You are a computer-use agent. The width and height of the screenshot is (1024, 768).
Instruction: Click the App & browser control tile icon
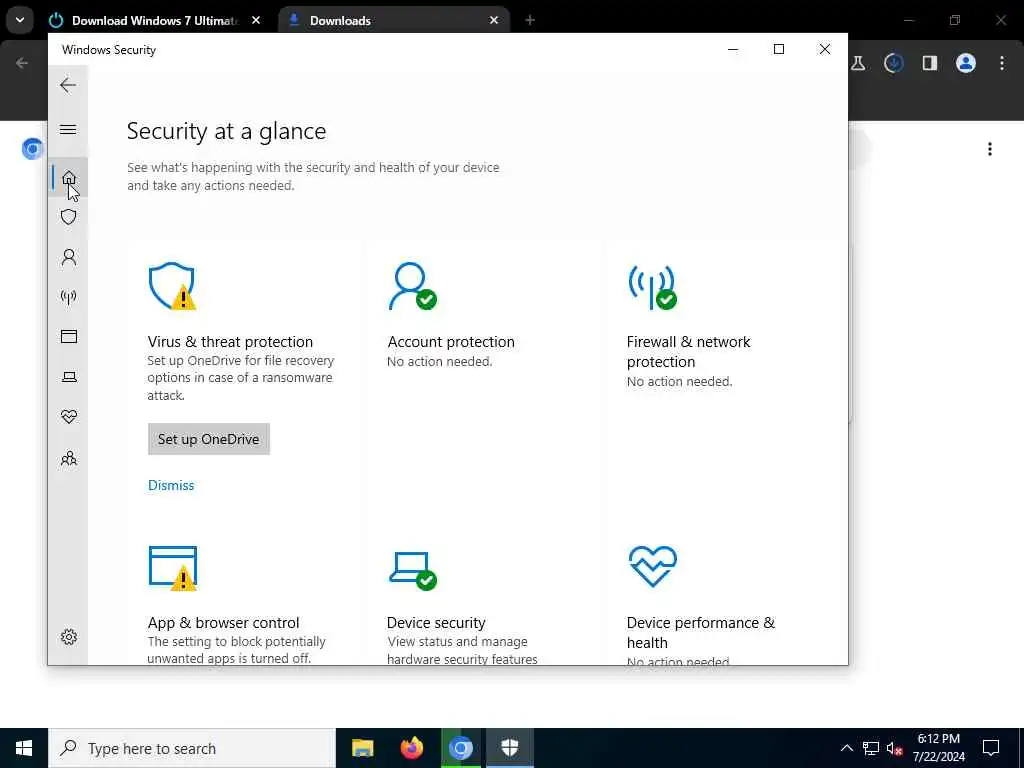click(172, 568)
